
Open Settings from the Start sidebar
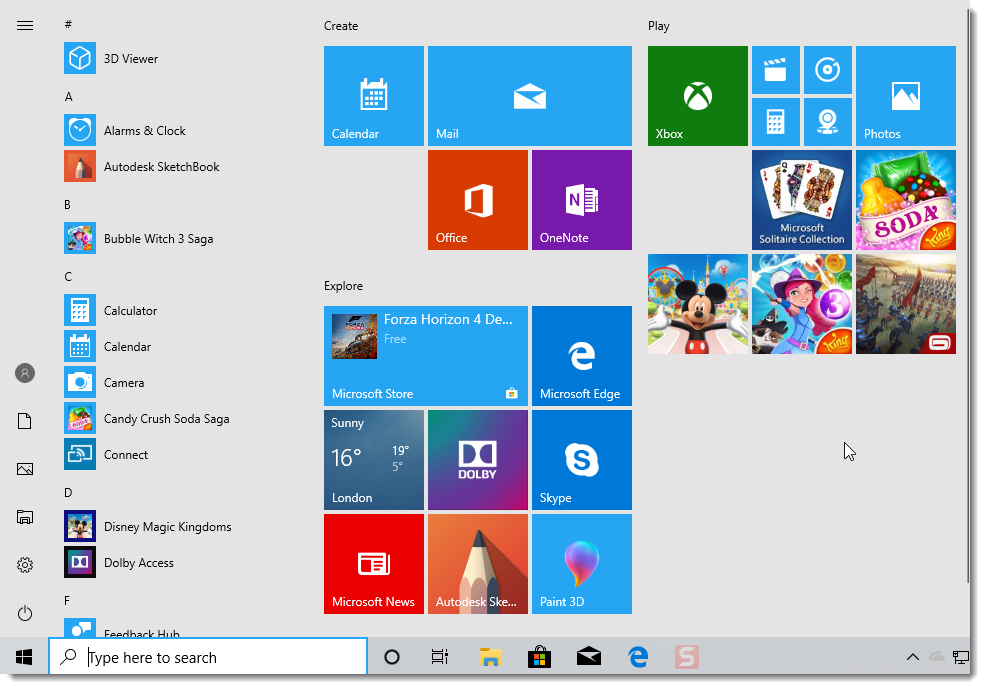(x=24, y=565)
